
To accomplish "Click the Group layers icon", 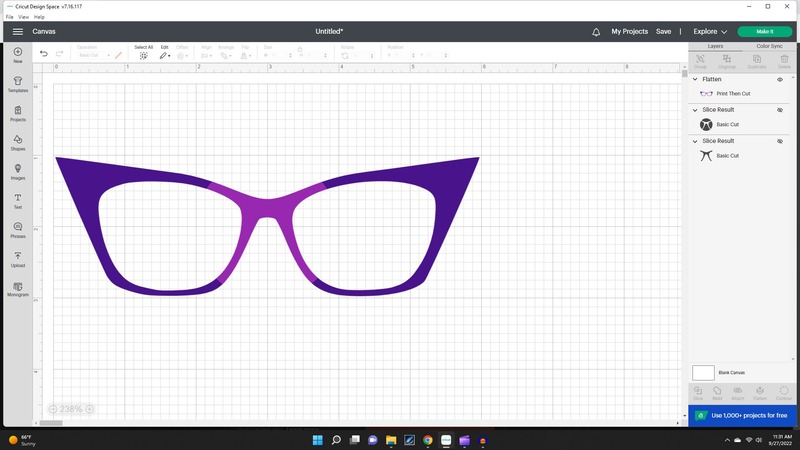I will click(701, 62).
